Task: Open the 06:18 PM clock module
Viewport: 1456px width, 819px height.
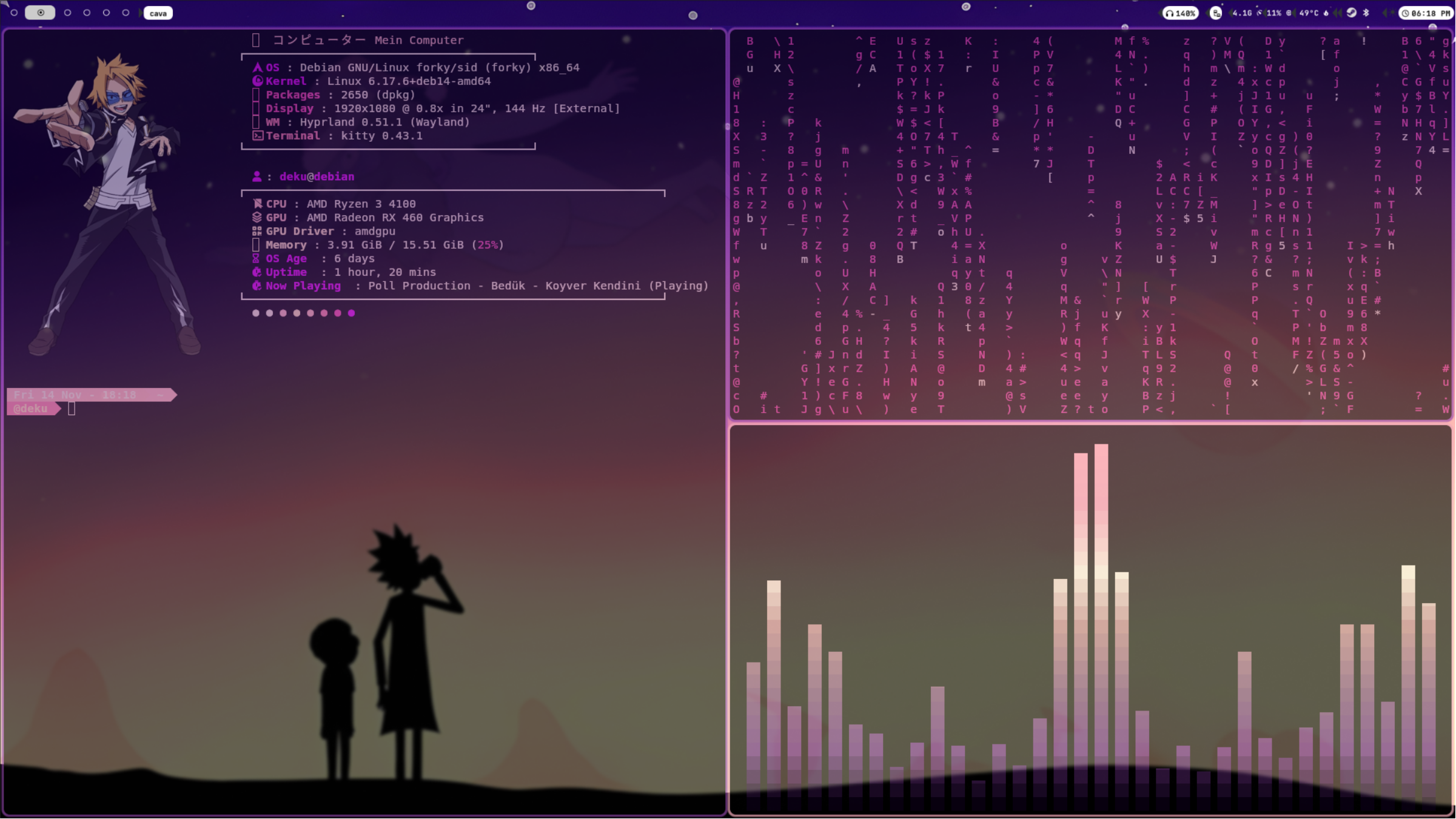Action: point(1426,13)
